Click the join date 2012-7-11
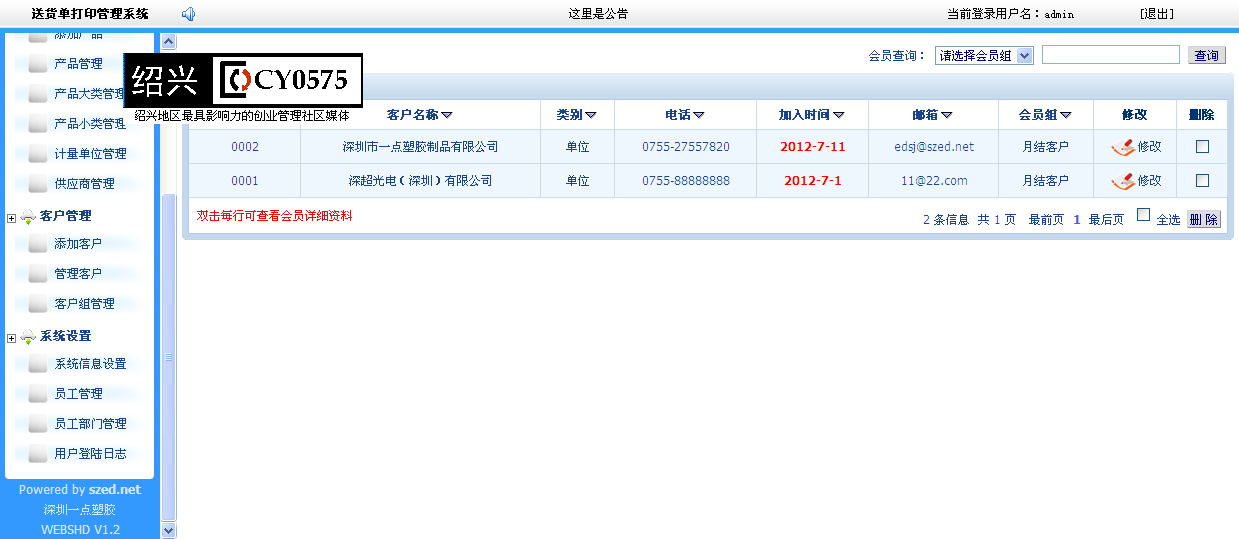This screenshot has width=1239, height=539. pos(813,147)
